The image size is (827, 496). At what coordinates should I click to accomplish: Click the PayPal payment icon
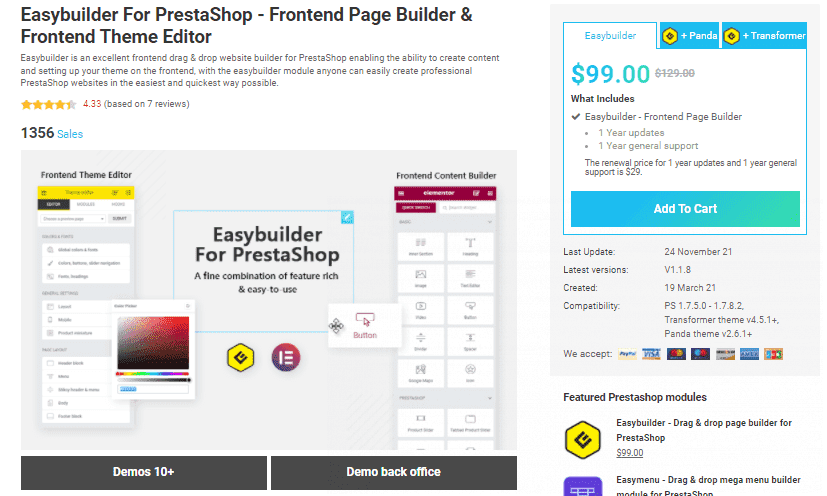(x=628, y=354)
